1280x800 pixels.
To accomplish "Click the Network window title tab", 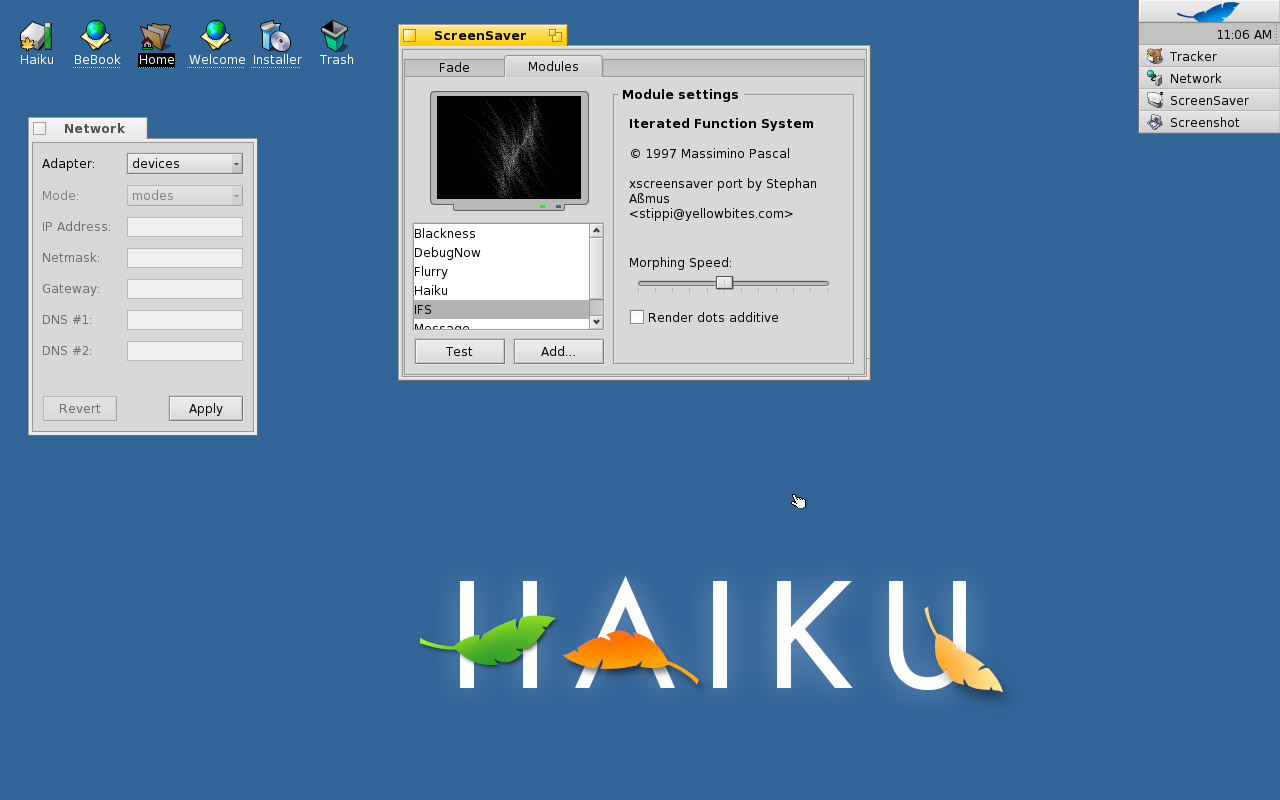I will (x=87, y=128).
